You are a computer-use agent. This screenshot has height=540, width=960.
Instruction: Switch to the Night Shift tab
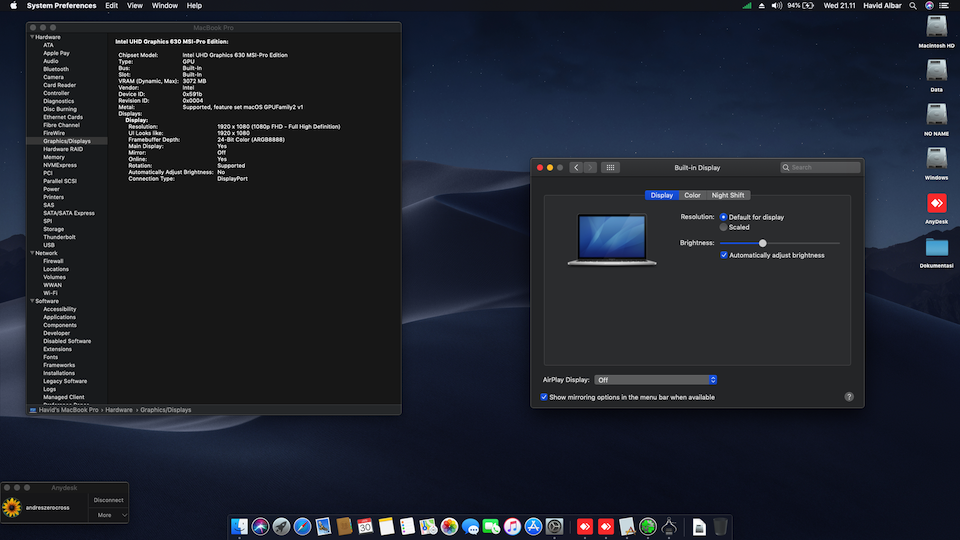click(727, 195)
